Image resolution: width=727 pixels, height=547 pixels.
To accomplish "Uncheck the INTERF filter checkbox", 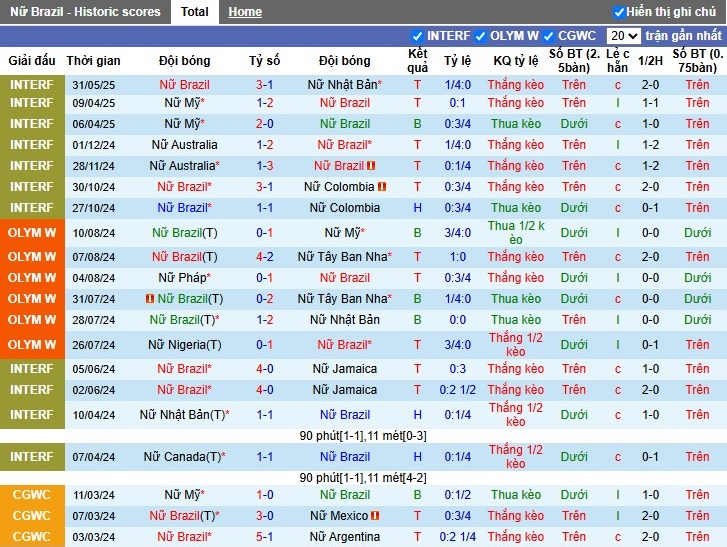I will (417, 36).
